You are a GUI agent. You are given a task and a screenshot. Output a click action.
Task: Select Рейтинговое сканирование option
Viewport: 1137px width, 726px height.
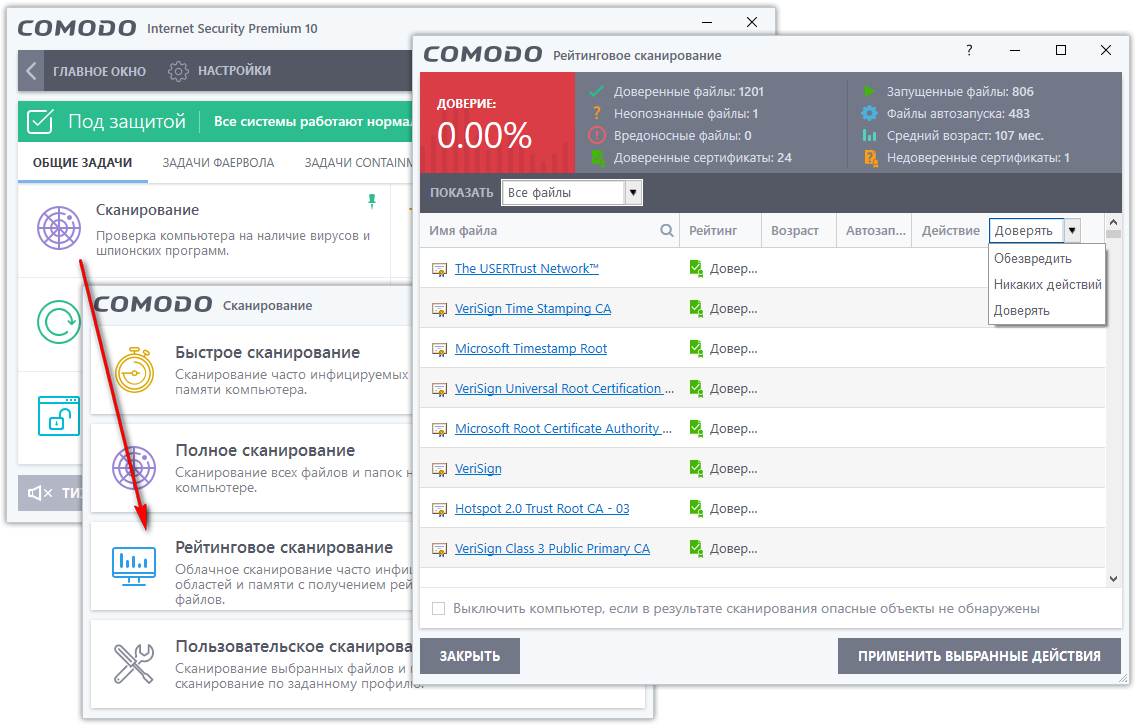(252, 566)
